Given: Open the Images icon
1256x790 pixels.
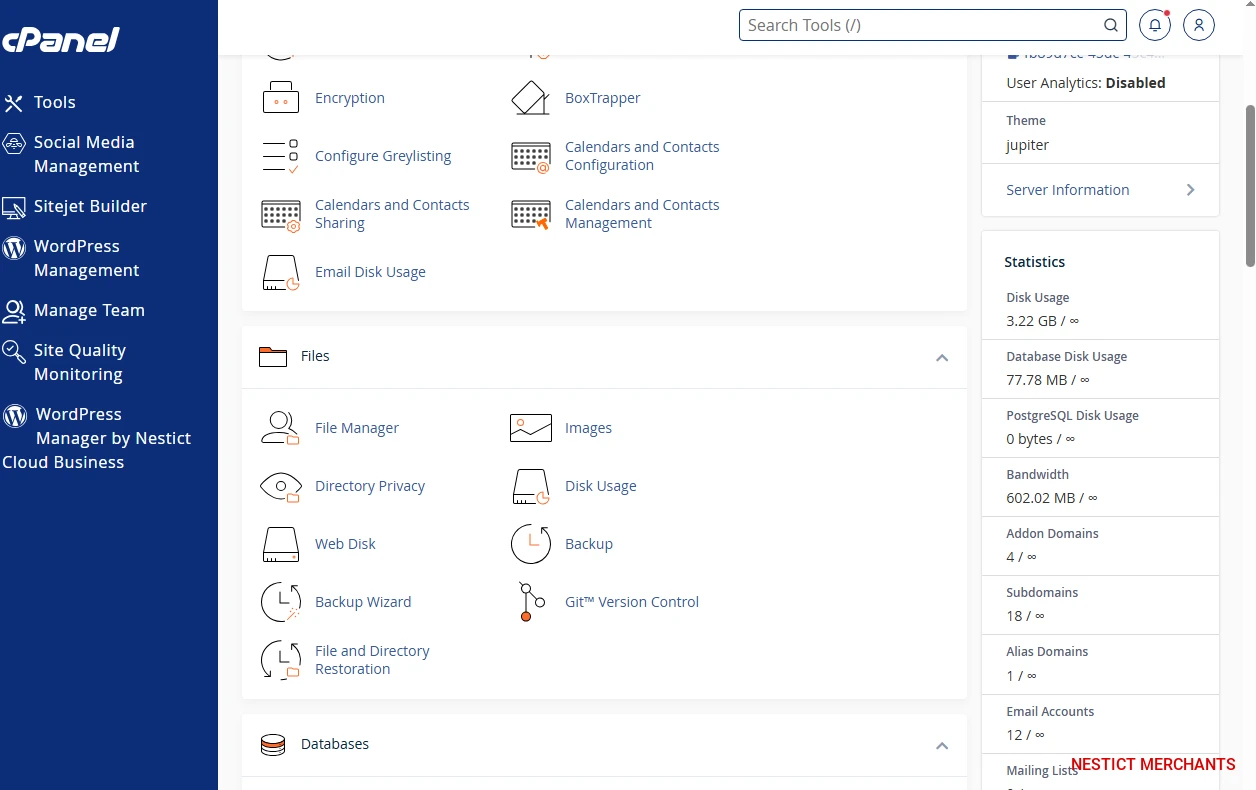Looking at the screenshot, I should [531, 428].
